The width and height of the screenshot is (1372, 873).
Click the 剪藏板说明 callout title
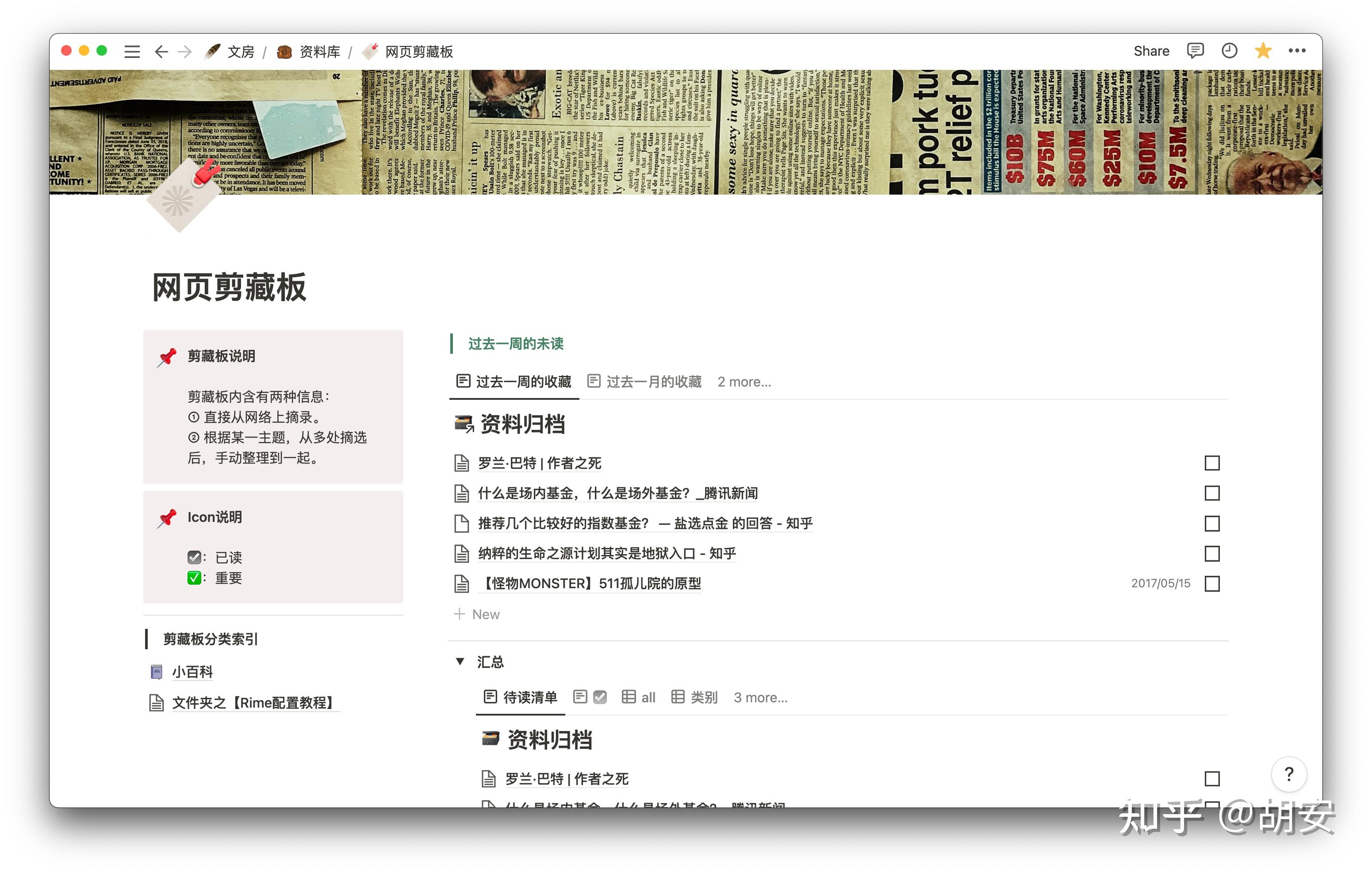point(222,357)
